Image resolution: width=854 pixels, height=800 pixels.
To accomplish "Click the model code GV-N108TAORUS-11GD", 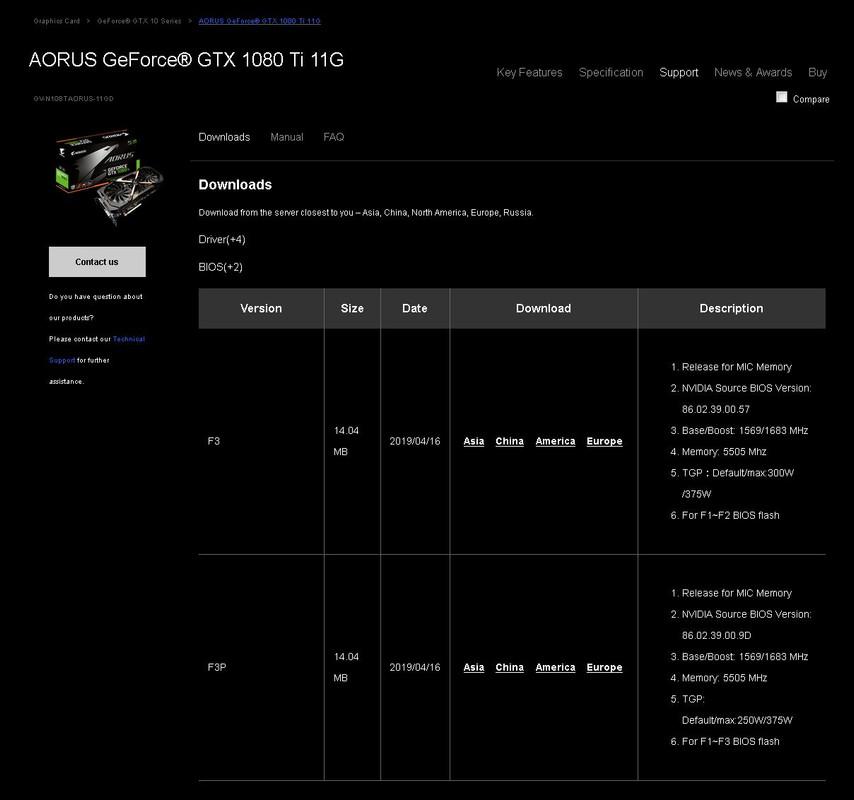I will tap(74, 99).
